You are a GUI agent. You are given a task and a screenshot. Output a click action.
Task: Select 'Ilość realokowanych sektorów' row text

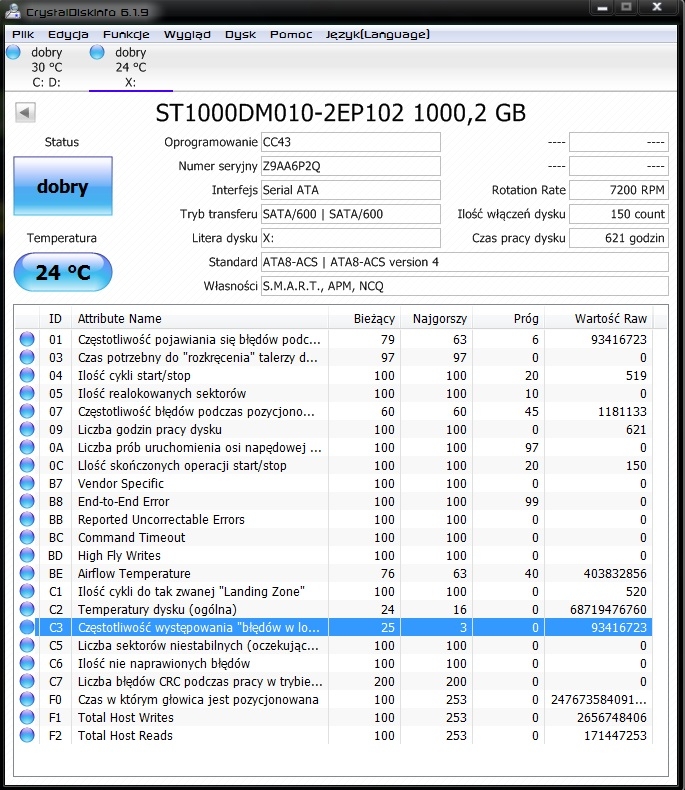[x=162, y=393]
